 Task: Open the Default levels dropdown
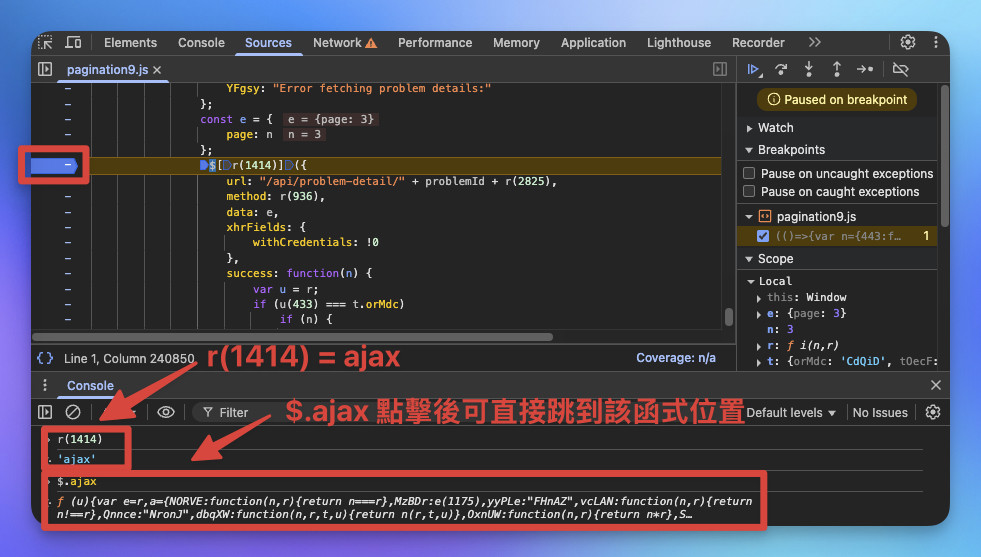point(791,412)
